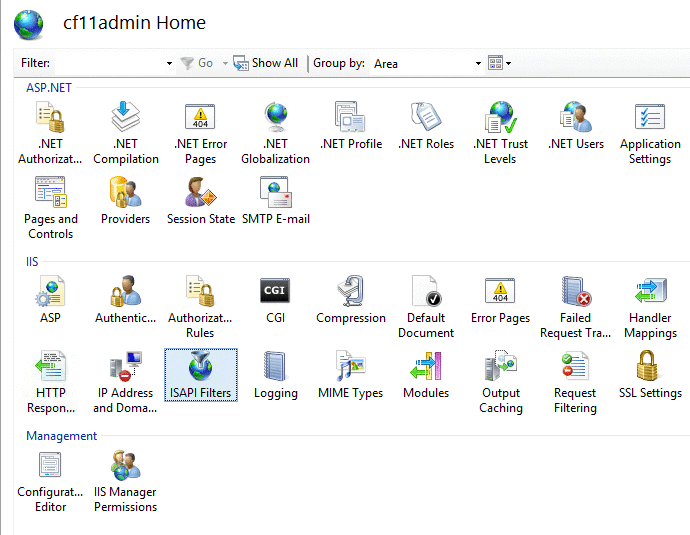The width and height of the screenshot is (690, 535).
Task: Open the Go button dropdown arrow
Action: 225,63
